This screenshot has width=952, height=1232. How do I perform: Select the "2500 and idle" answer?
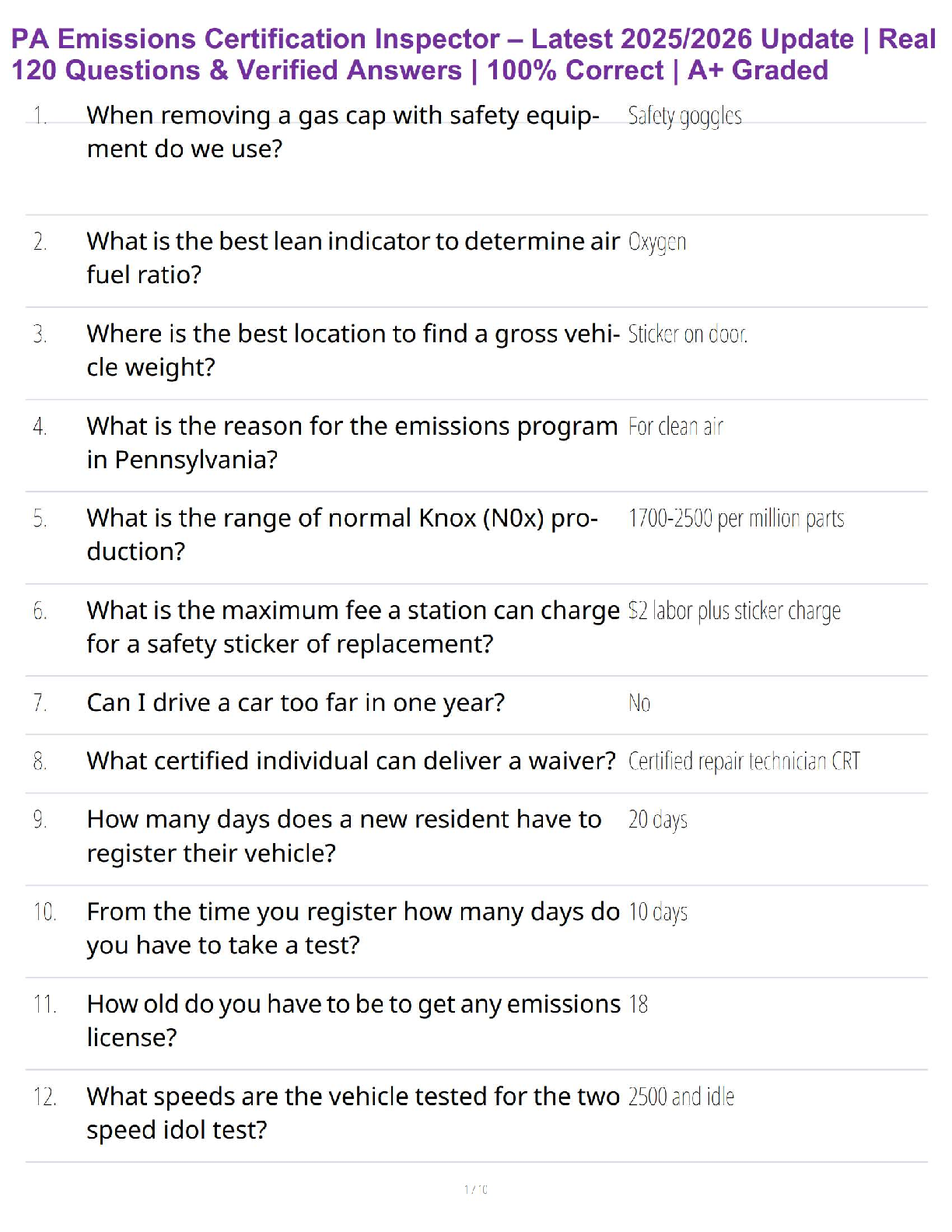click(681, 1097)
